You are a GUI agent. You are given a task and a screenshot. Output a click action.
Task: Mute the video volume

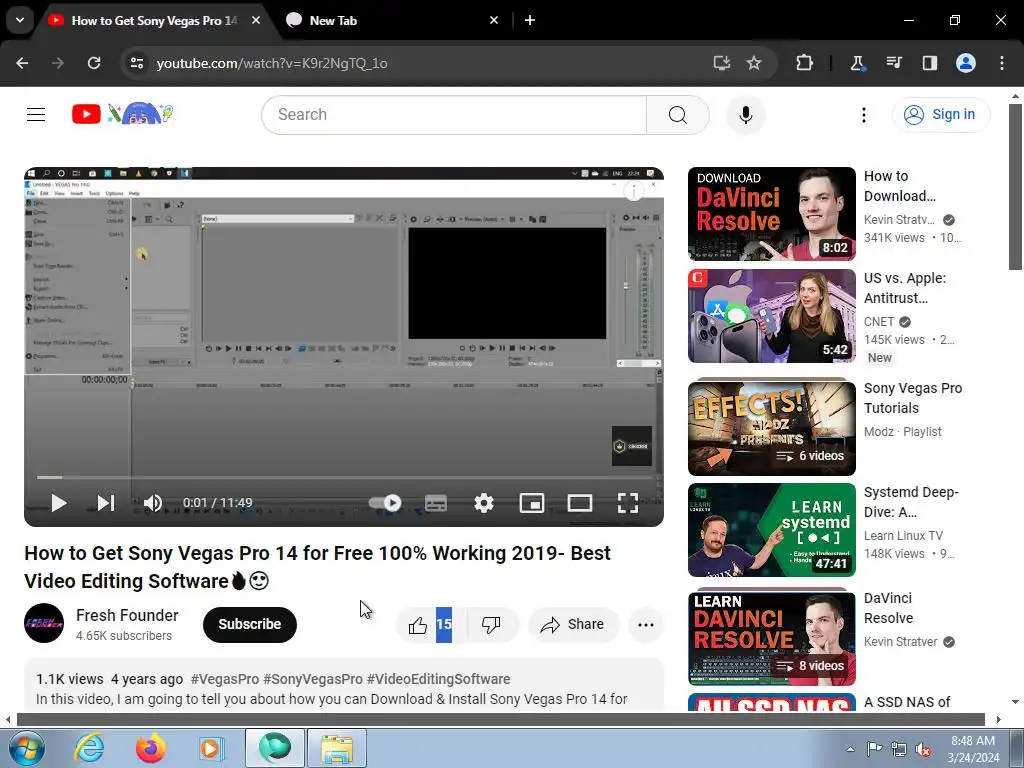pos(153,503)
